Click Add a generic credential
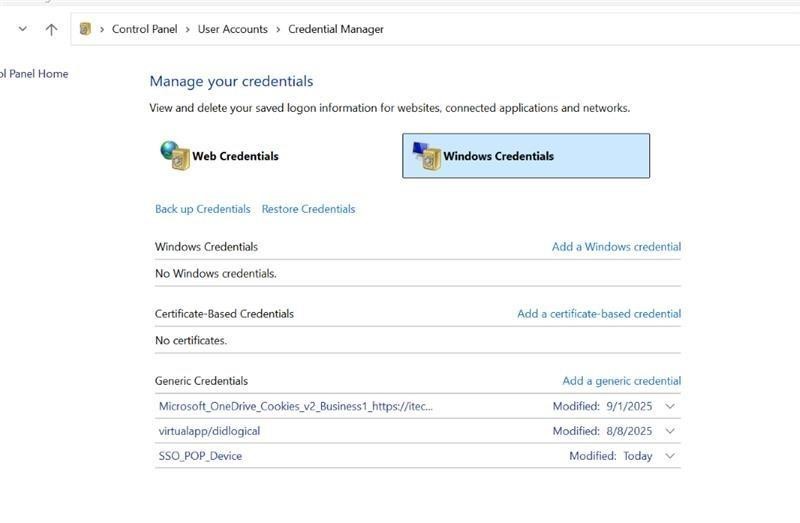800x523 pixels. pyautogui.click(x=621, y=381)
